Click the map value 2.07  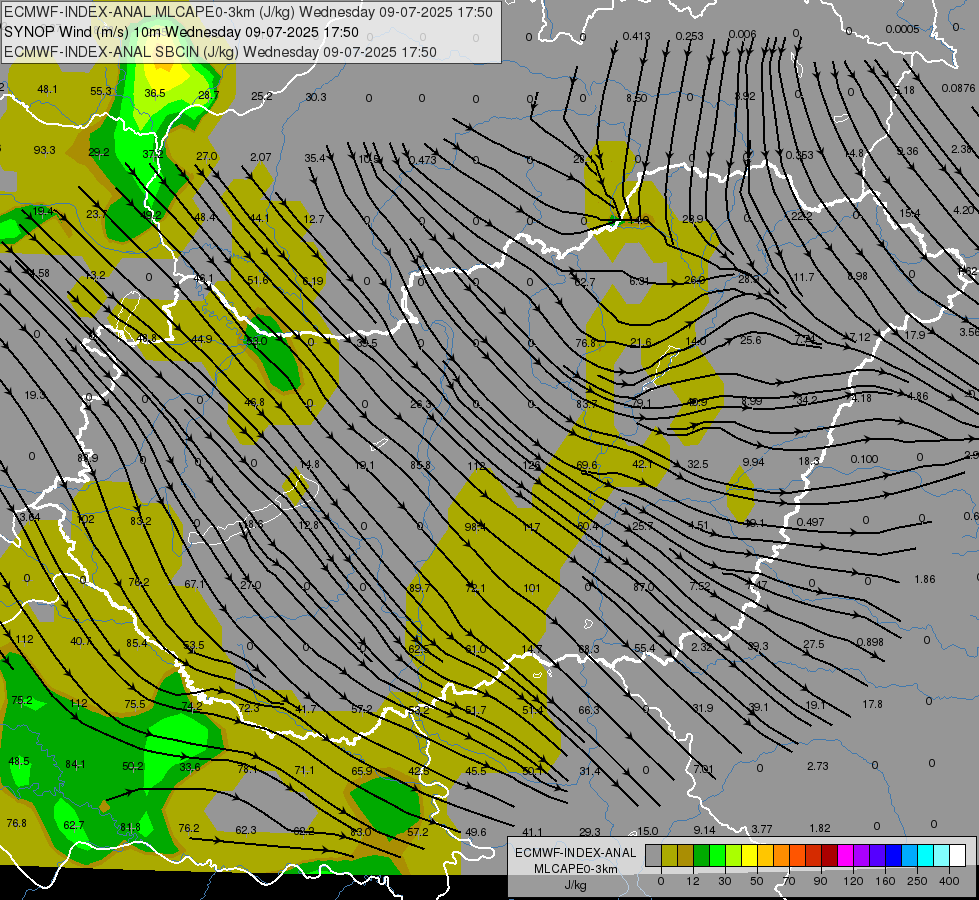point(260,157)
